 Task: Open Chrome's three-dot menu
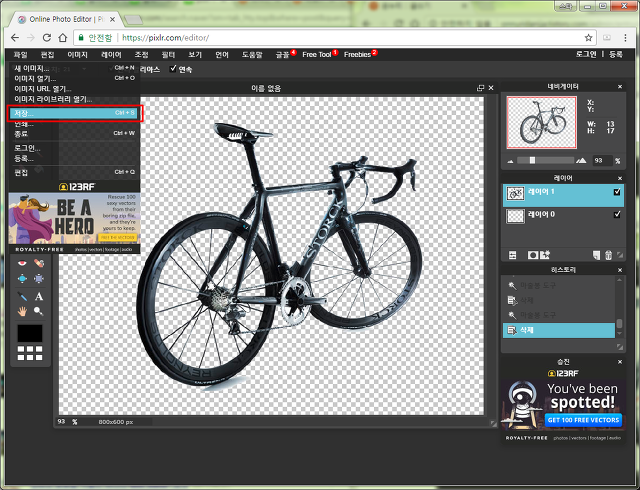pyautogui.click(x=625, y=38)
